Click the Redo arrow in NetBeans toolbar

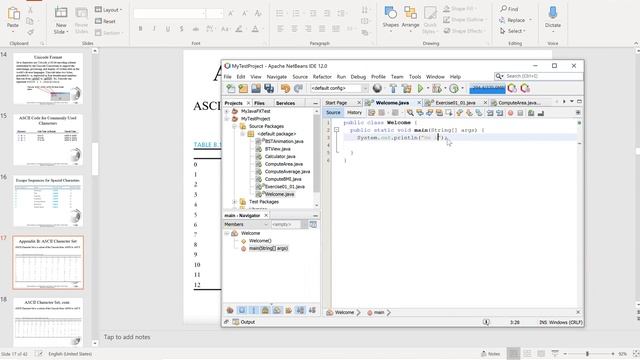tap(298, 88)
